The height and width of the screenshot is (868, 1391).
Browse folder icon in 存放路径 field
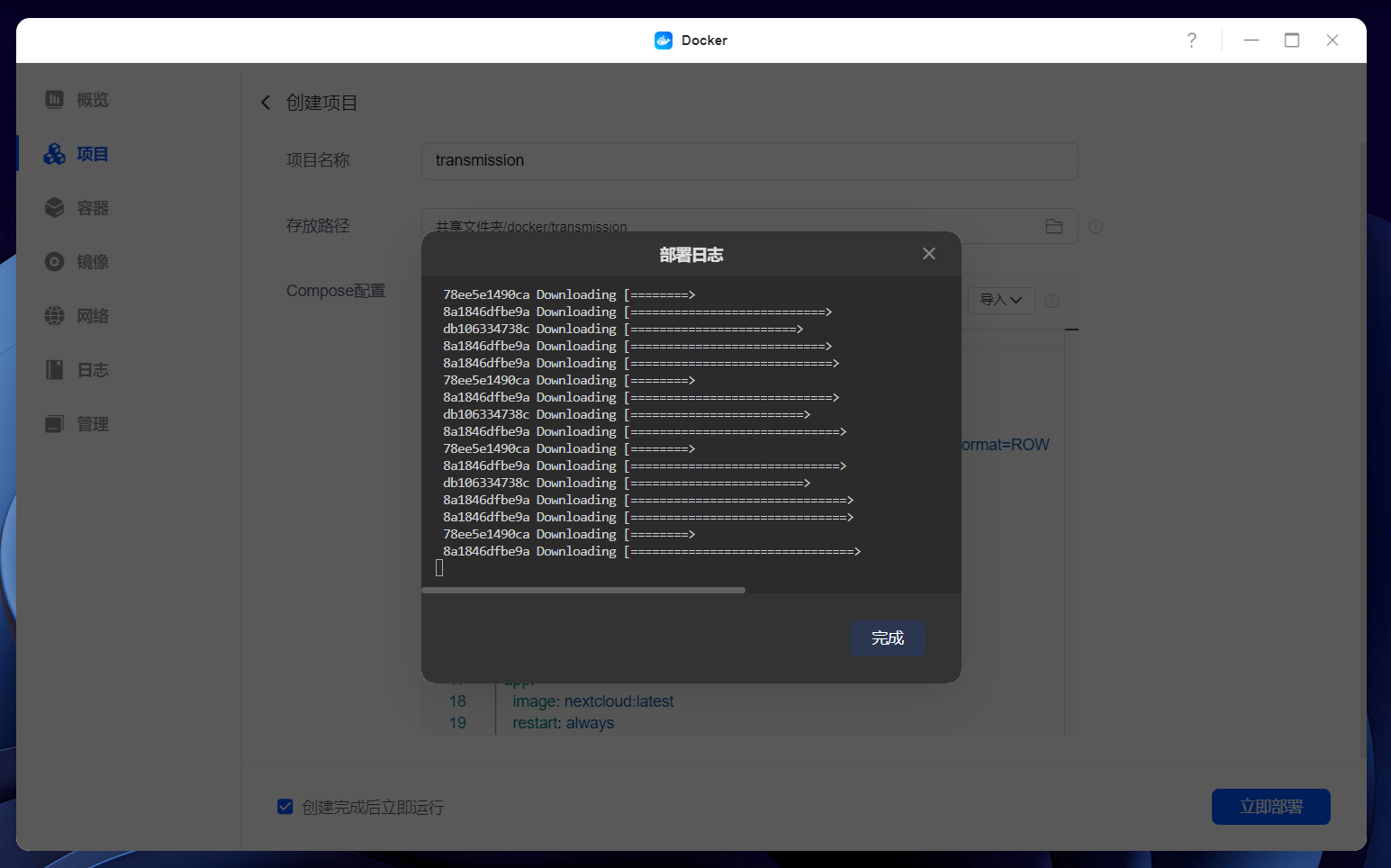point(1054,227)
